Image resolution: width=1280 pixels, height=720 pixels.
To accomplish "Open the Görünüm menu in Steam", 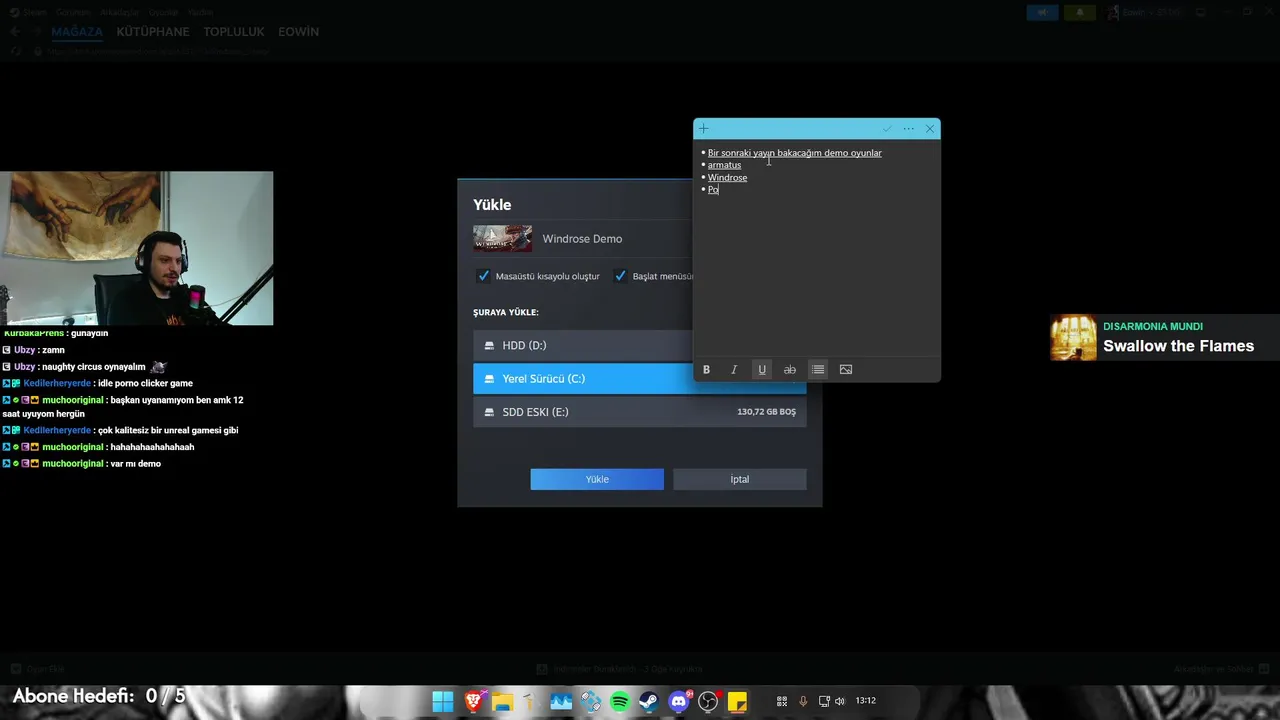I will [73, 12].
